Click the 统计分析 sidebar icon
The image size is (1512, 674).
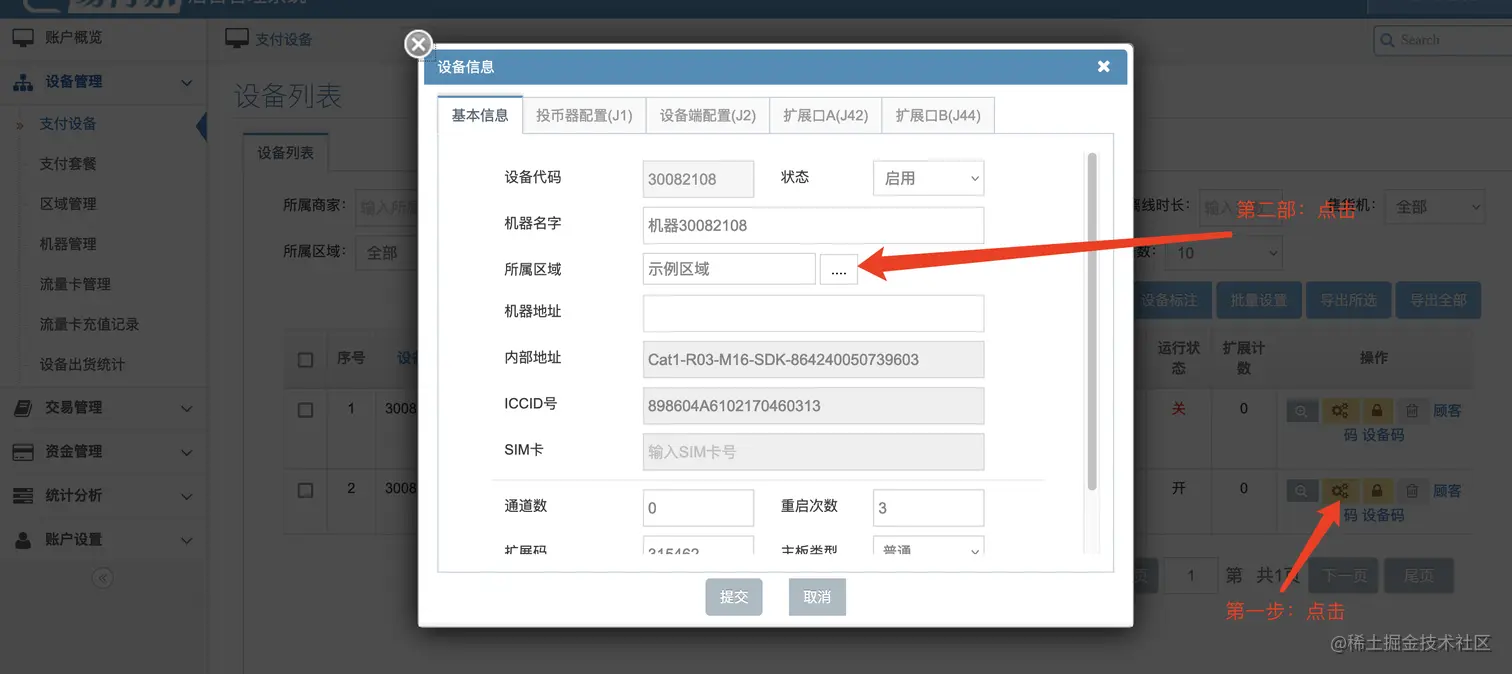click(x=24, y=495)
